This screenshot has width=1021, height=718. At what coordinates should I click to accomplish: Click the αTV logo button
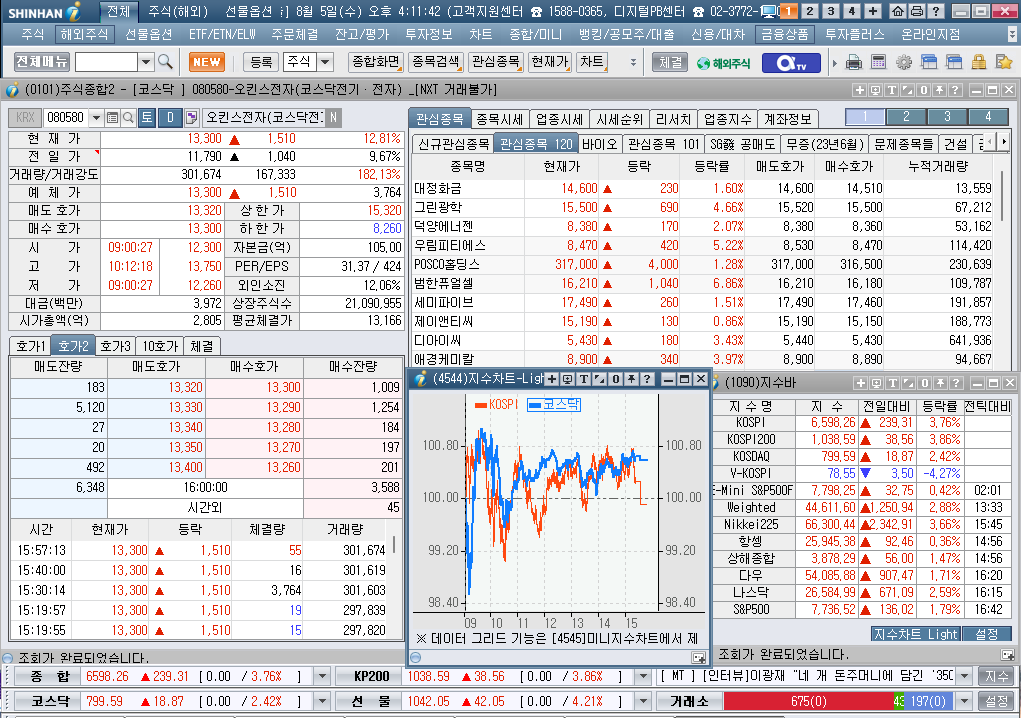(792, 62)
